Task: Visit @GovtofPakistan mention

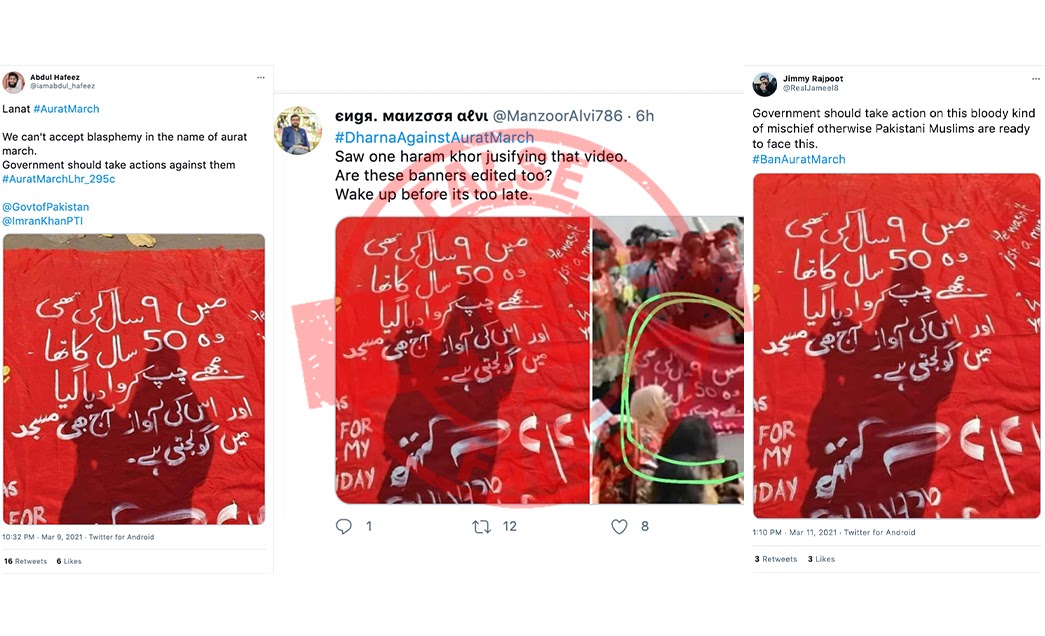Action: click(x=45, y=207)
